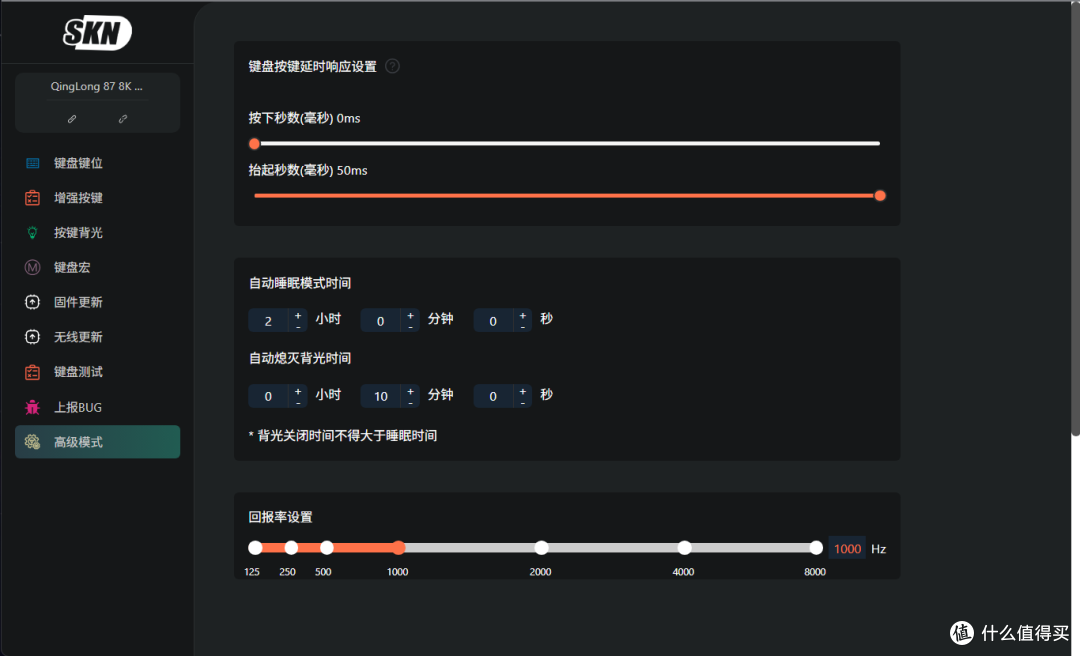The height and width of the screenshot is (656, 1080).
Task: Select the 1000 Hz polling rate point
Action: [x=399, y=548]
